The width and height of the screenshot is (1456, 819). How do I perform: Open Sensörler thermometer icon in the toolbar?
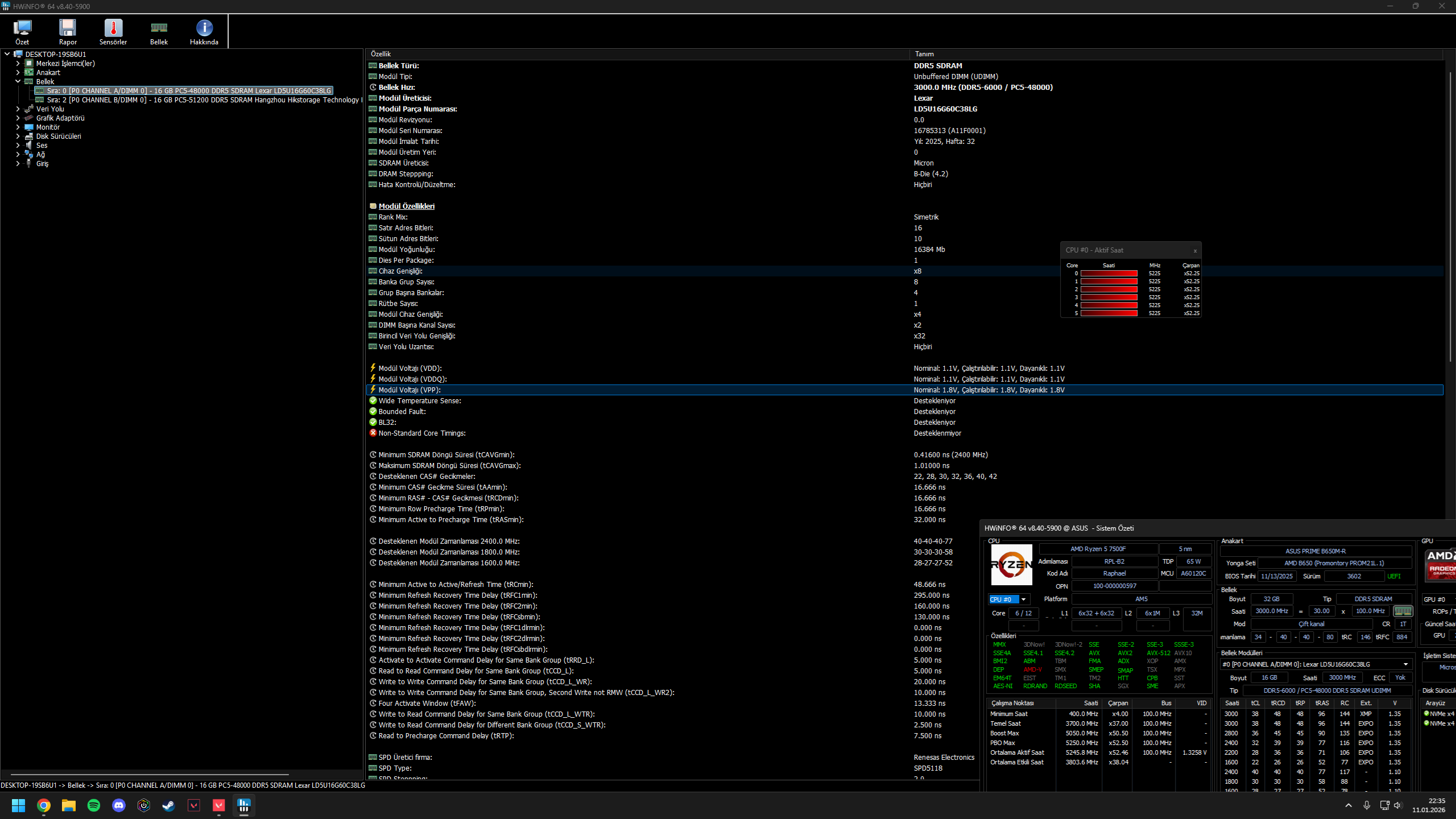coord(113,32)
